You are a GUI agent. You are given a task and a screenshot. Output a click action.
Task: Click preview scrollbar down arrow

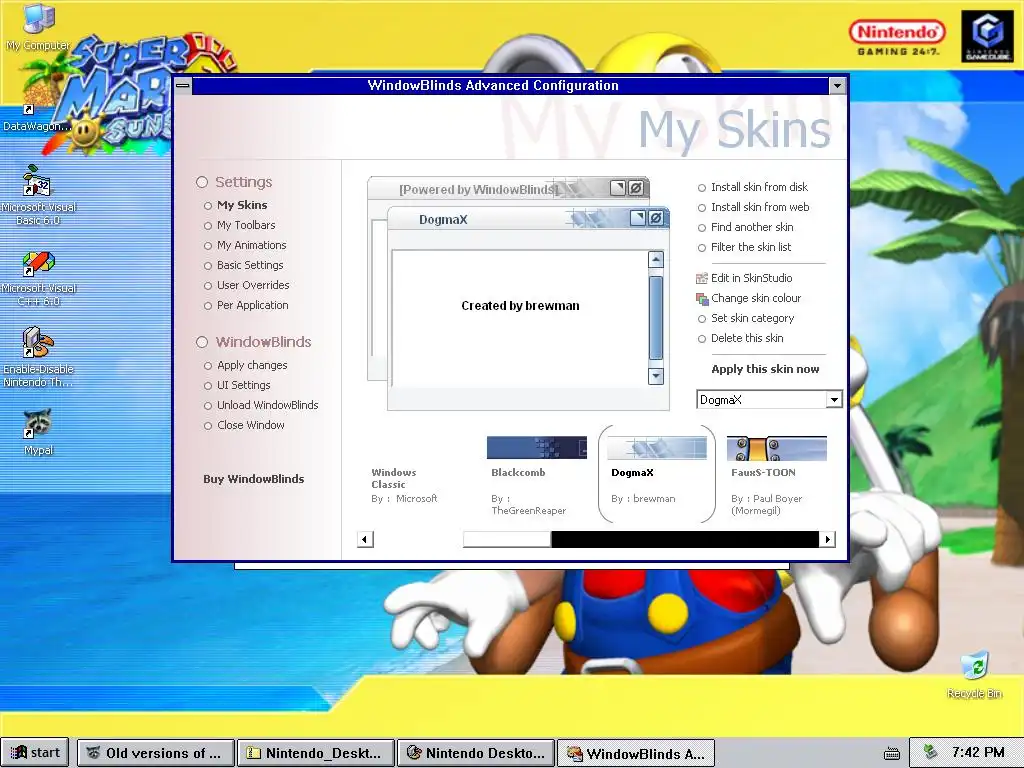656,376
